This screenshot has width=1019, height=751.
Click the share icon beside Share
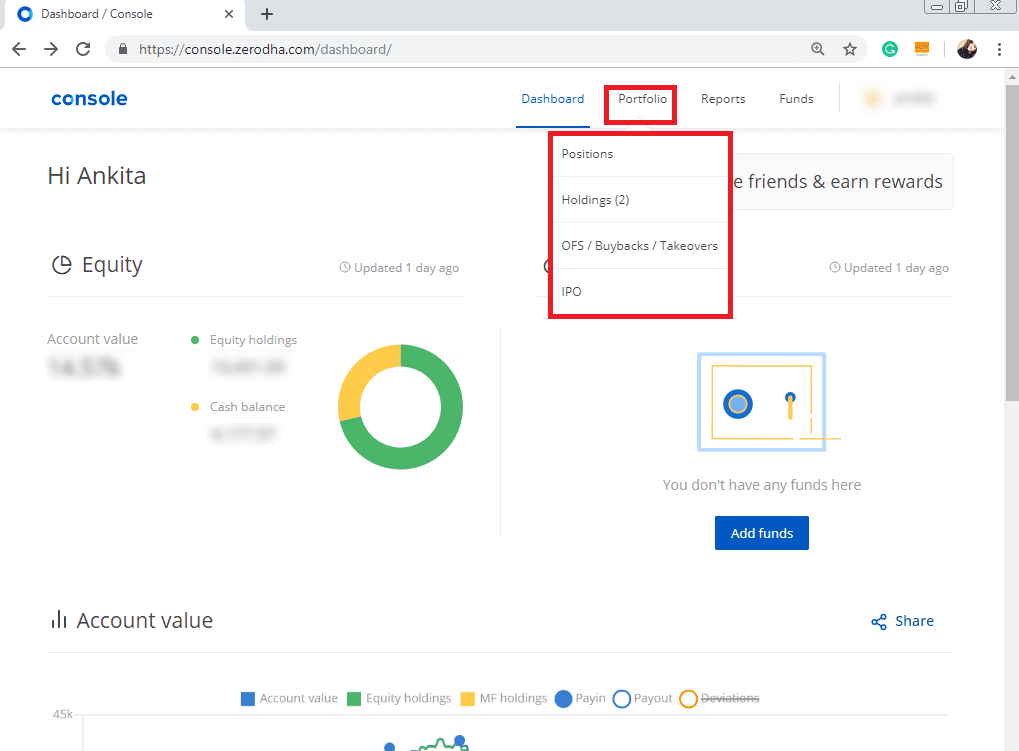(x=879, y=622)
